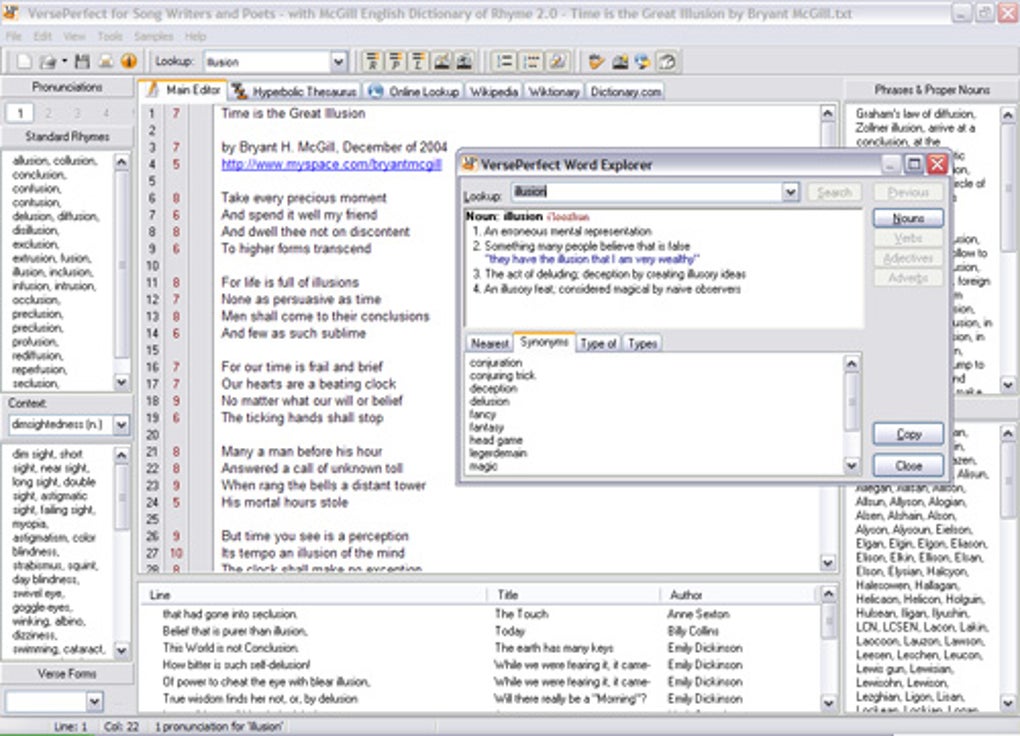Switch to the Dictionary.com tab

coord(625,92)
